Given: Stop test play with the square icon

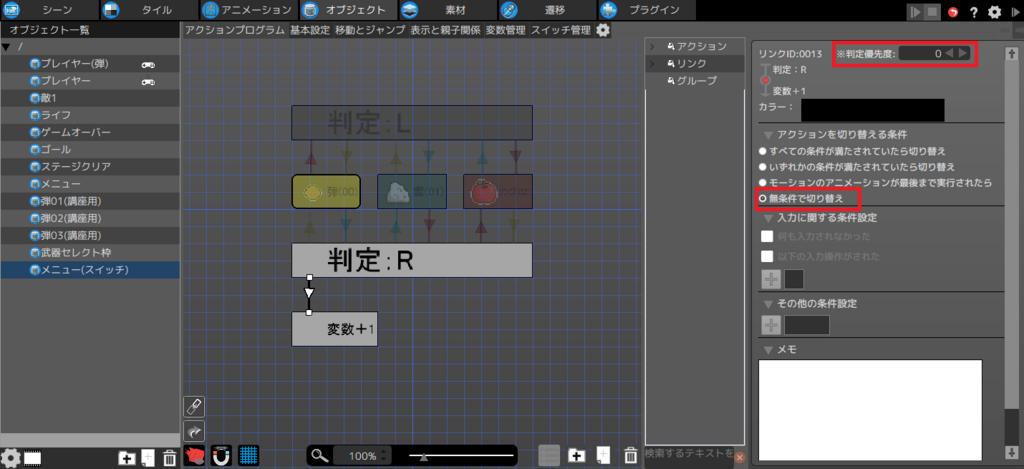Looking at the screenshot, I should [933, 11].
